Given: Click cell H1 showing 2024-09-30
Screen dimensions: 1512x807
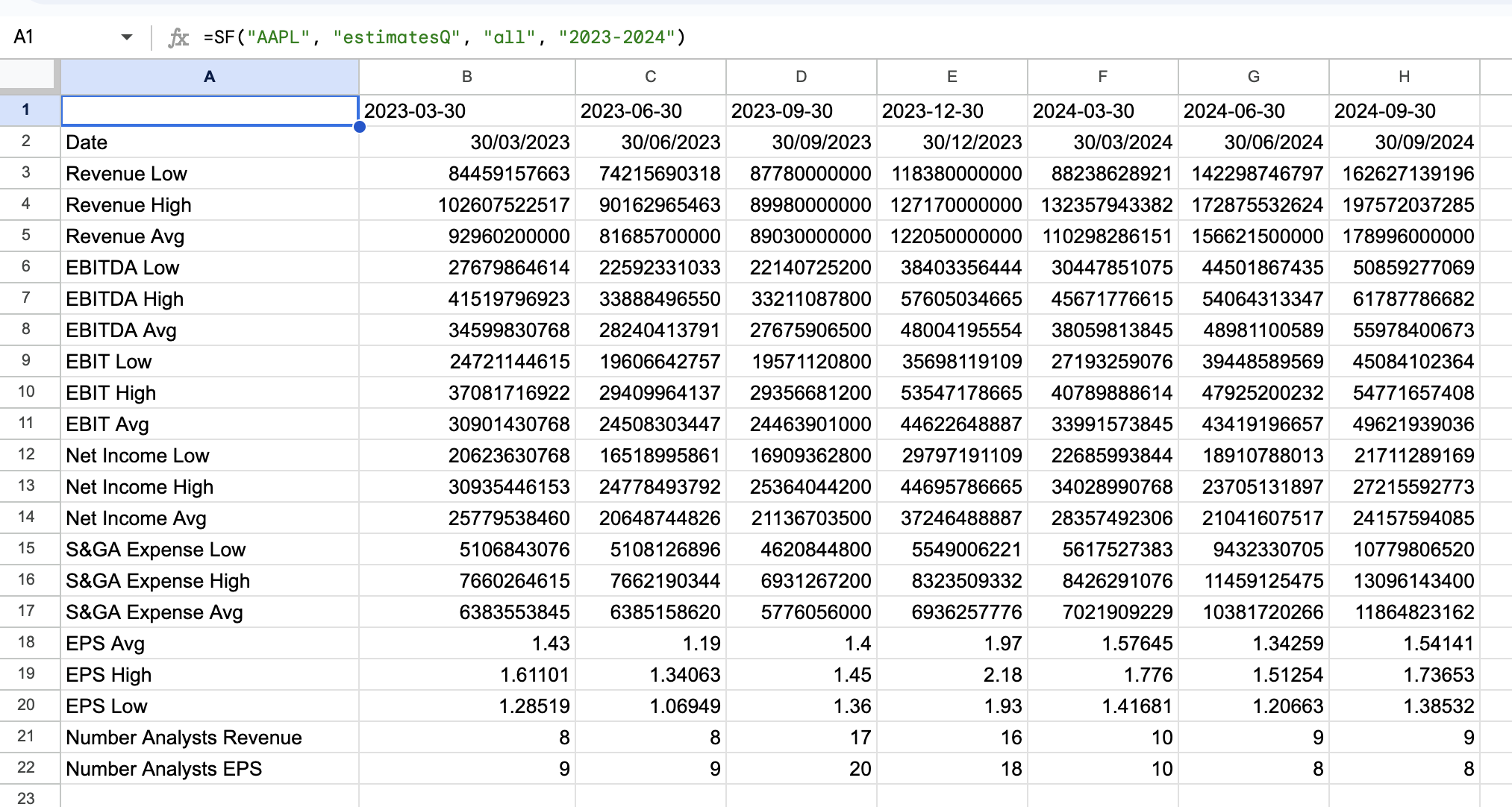Looking at the screenshot, I should 1405,110.
